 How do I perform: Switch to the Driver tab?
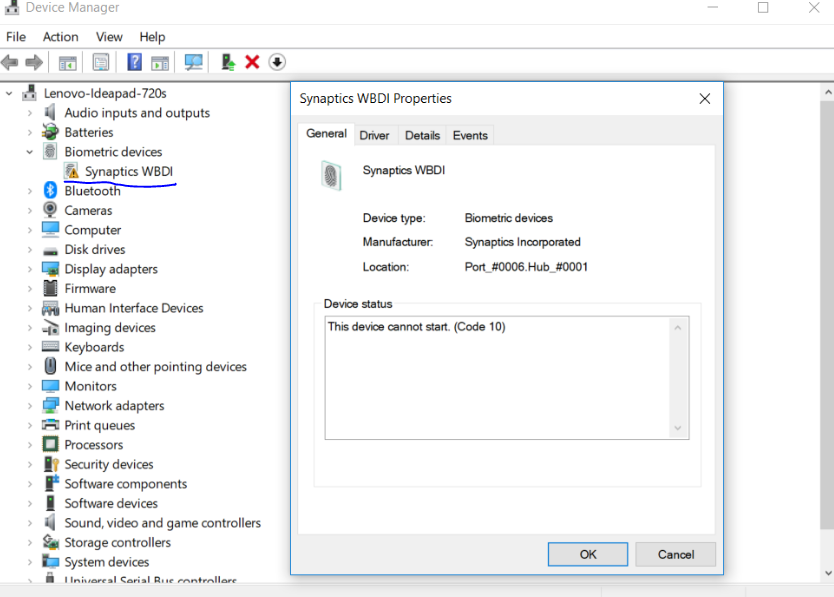pyautogui.click(x=374, y=135)
